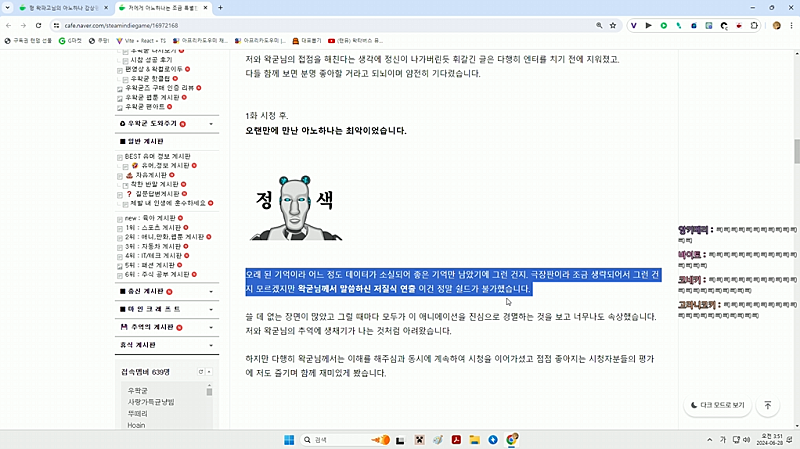Screen dimensions: 800x449
Task: Open the Extensions puzzle icon
Action: coord(754,26)
